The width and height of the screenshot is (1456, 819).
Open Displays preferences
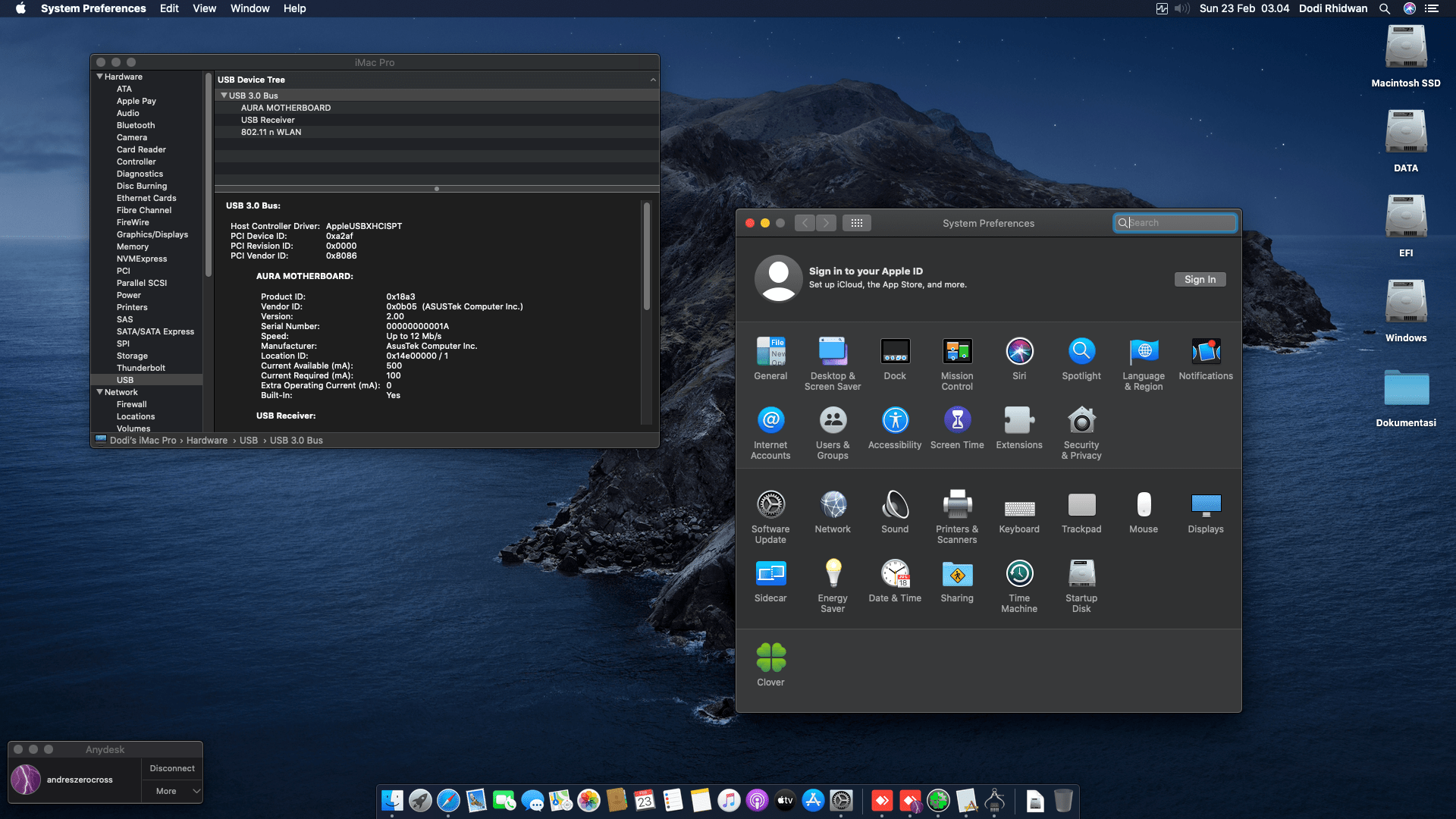tap(1206, 512)
